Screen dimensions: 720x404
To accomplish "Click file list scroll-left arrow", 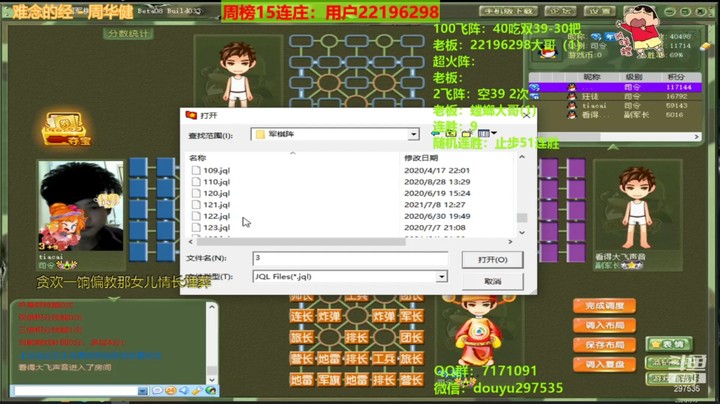I will coord(191,241).
